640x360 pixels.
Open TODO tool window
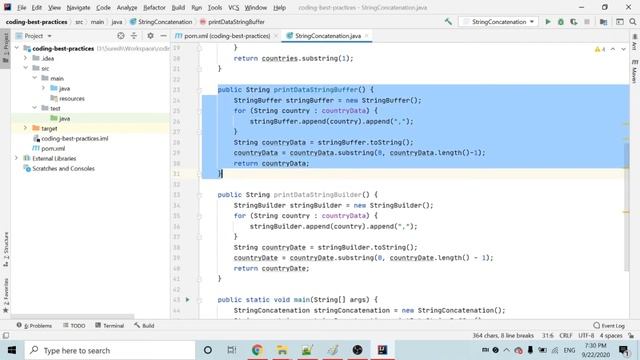[x=74, y=326]
